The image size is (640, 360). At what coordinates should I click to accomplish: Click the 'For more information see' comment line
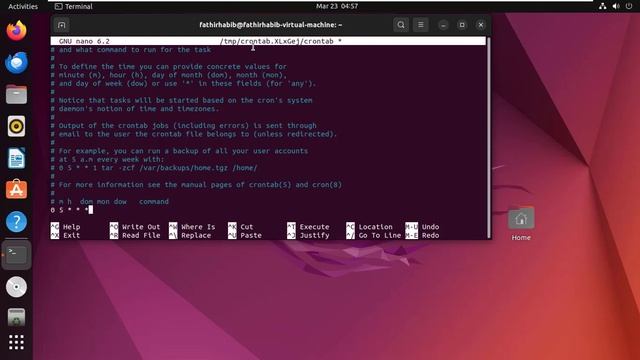(x=196, y=185)
